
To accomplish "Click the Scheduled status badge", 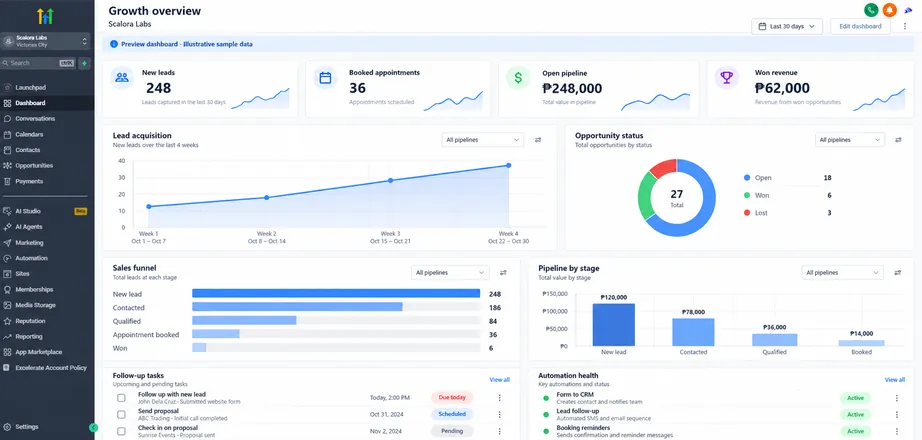I will click(x=452, y=414).
